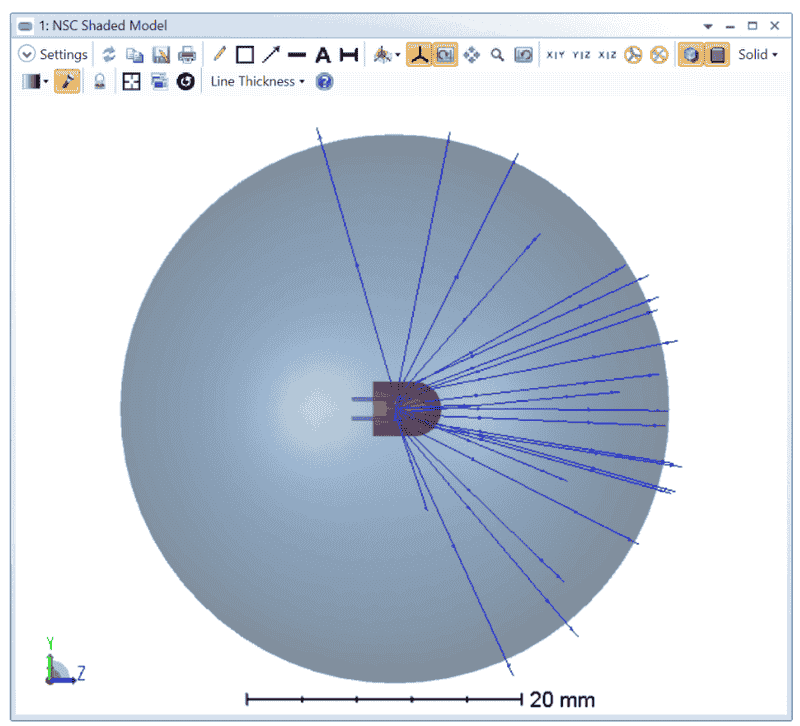Toggle the rotation mode button
This screenshot has height=726, width=800.
click(445, 55)
